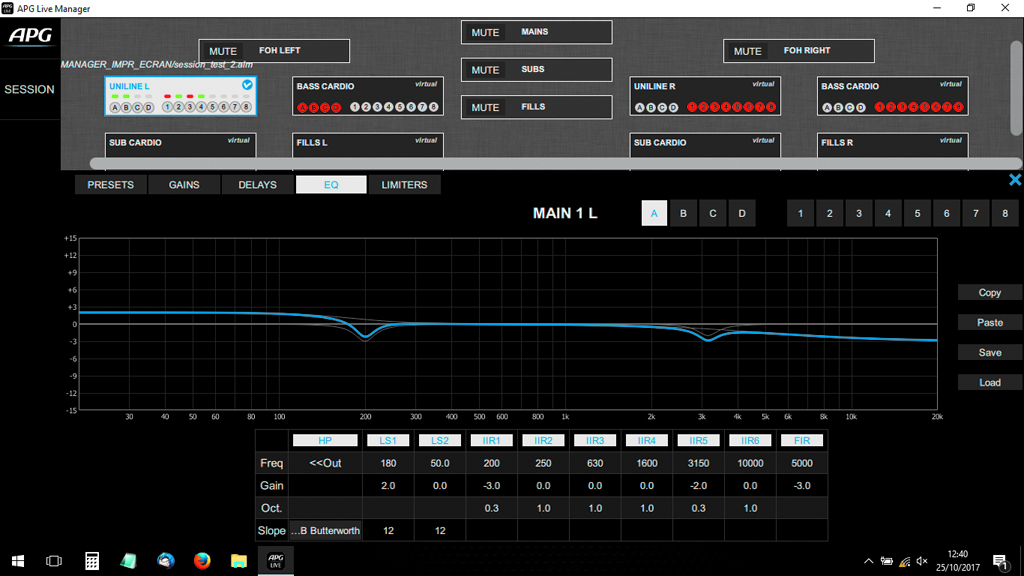
Task: Open Task View in the taskbar
Action: click(54, 561)
